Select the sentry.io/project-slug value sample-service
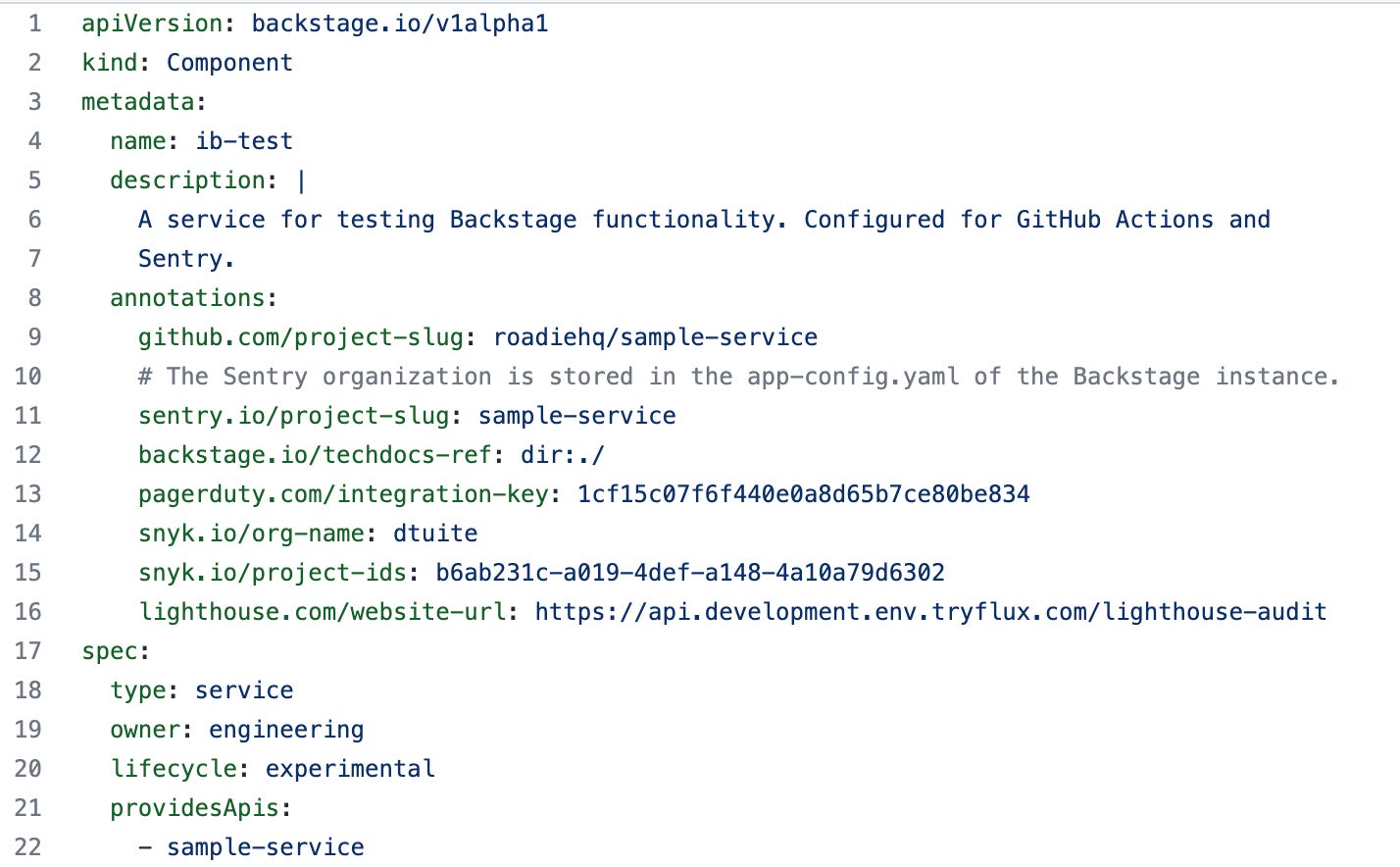This screenshot has height=867, width=1400. [x=575, y=415]
